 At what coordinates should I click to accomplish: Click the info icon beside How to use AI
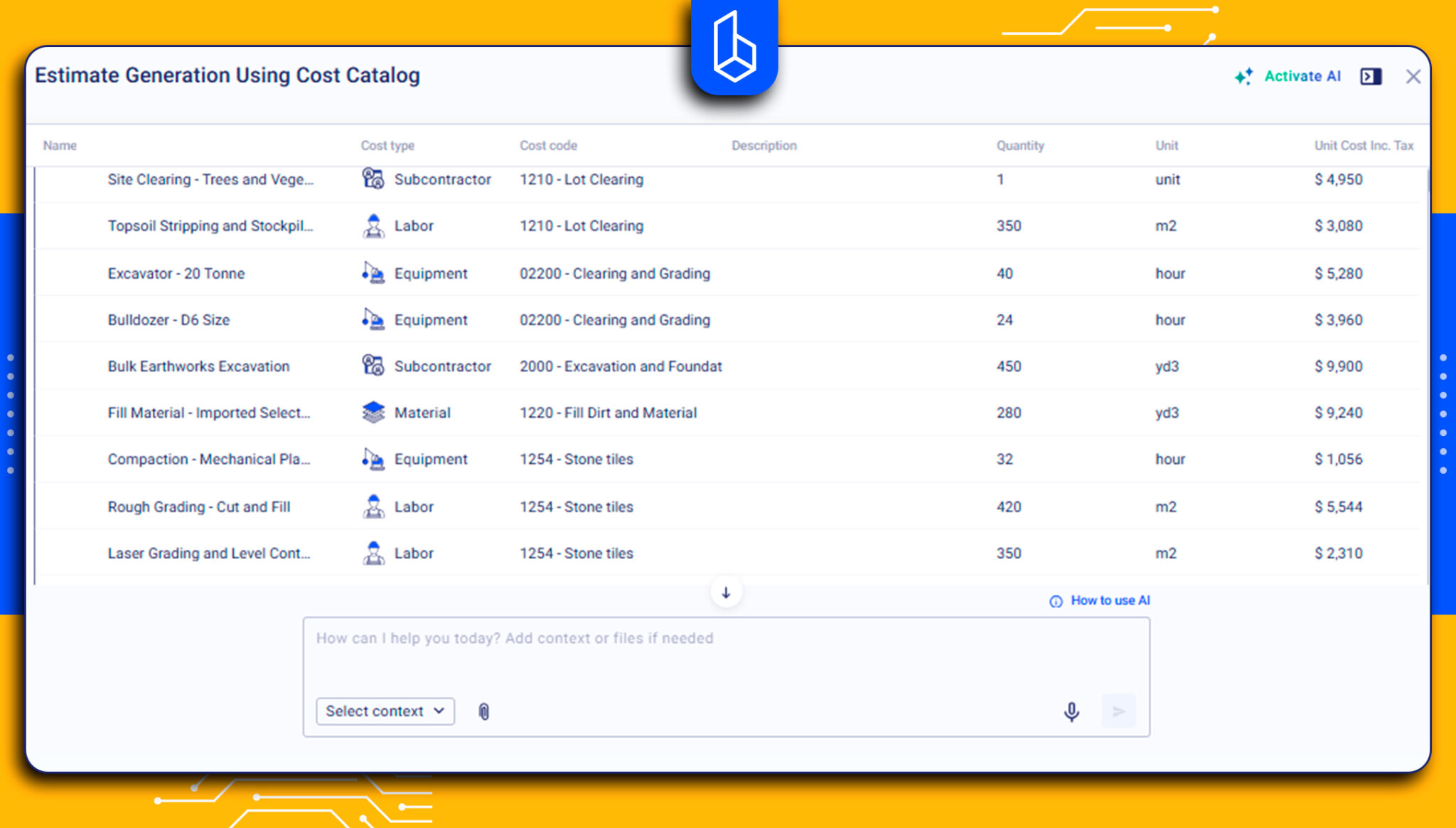[x=1055, y=600]
